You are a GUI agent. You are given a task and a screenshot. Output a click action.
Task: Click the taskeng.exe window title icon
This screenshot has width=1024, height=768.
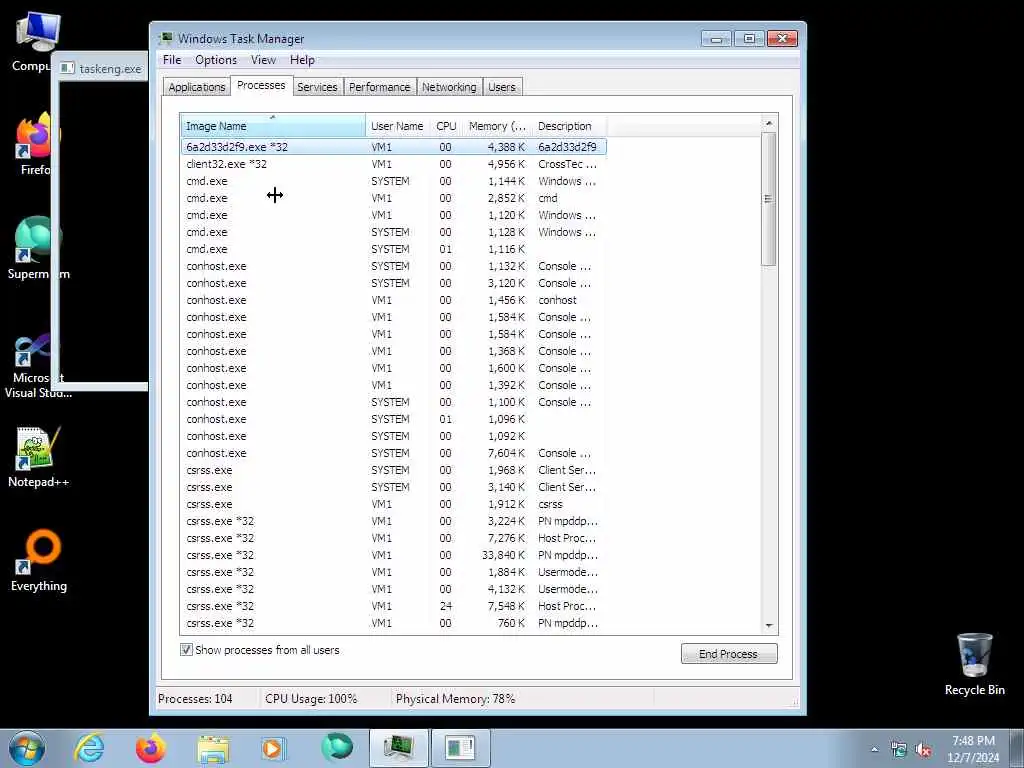pyautogui.click(x=67, y=68)
